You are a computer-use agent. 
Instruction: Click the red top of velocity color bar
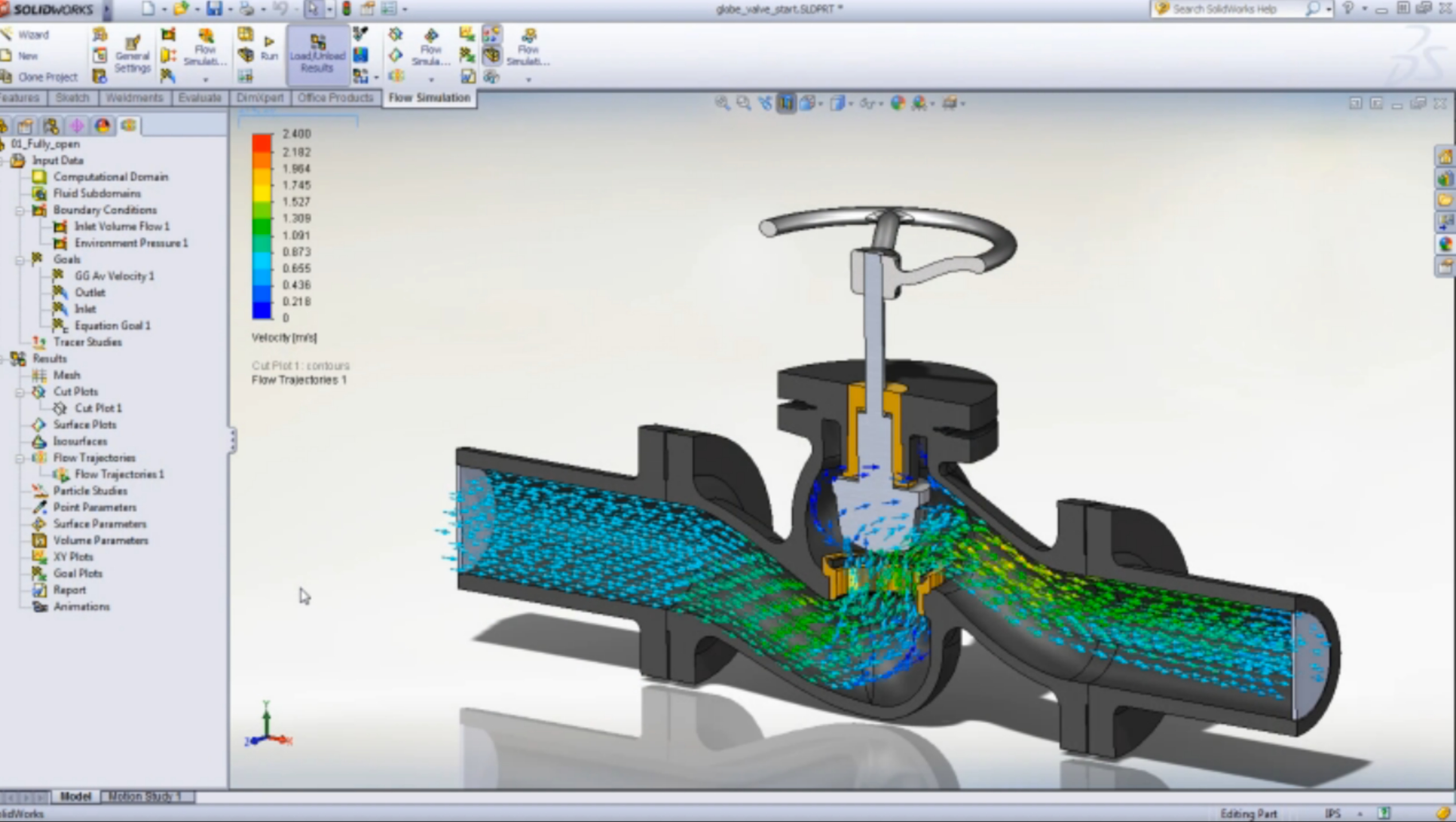pos(261,142)
